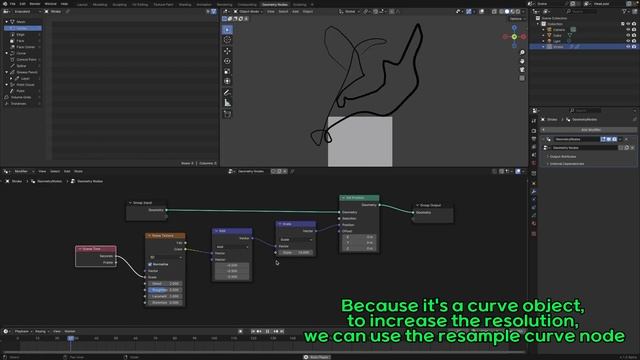
Task: Select the Select Box tool in viewport
Action: [x=227, y=30]
